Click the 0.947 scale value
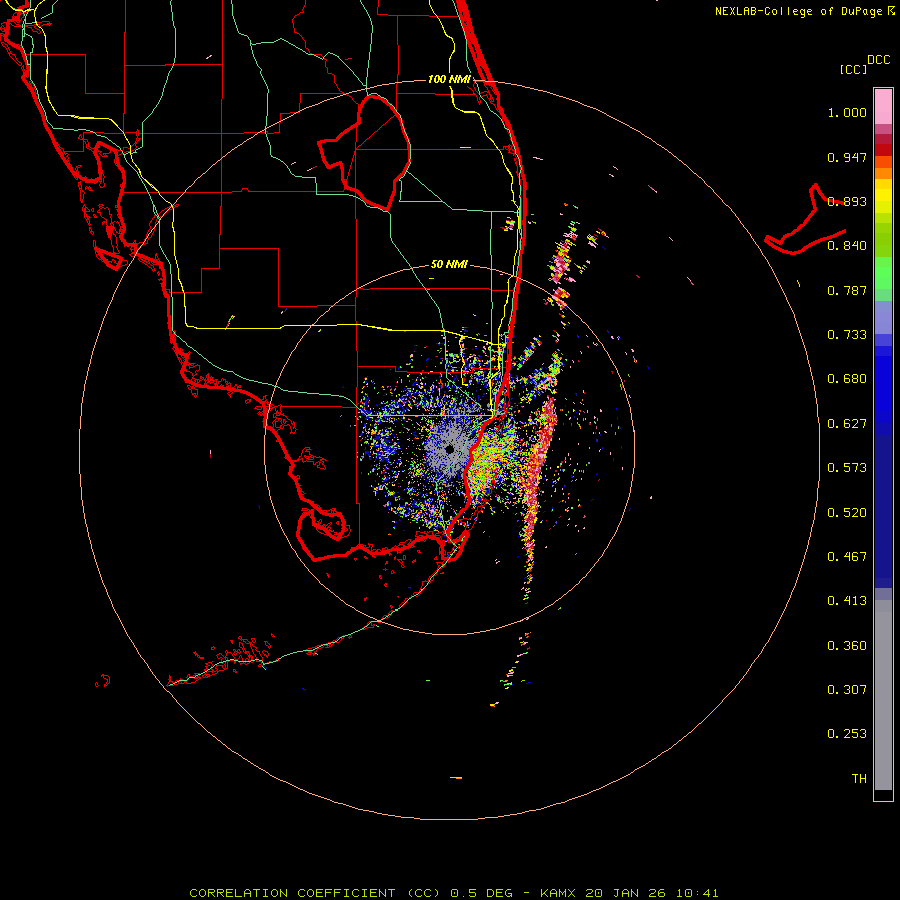Image resolution: width=900 pixels, height=900 pixels. (x=847, y=157)
